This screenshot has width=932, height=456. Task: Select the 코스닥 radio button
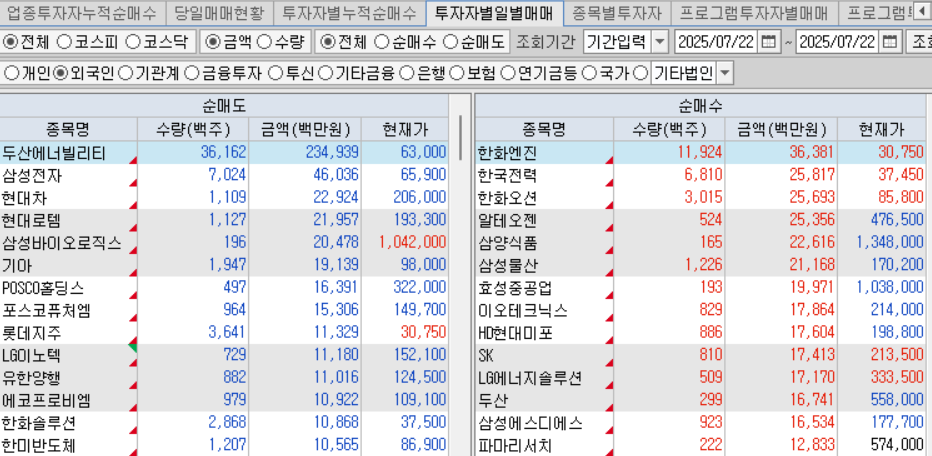tap(134, 42)
